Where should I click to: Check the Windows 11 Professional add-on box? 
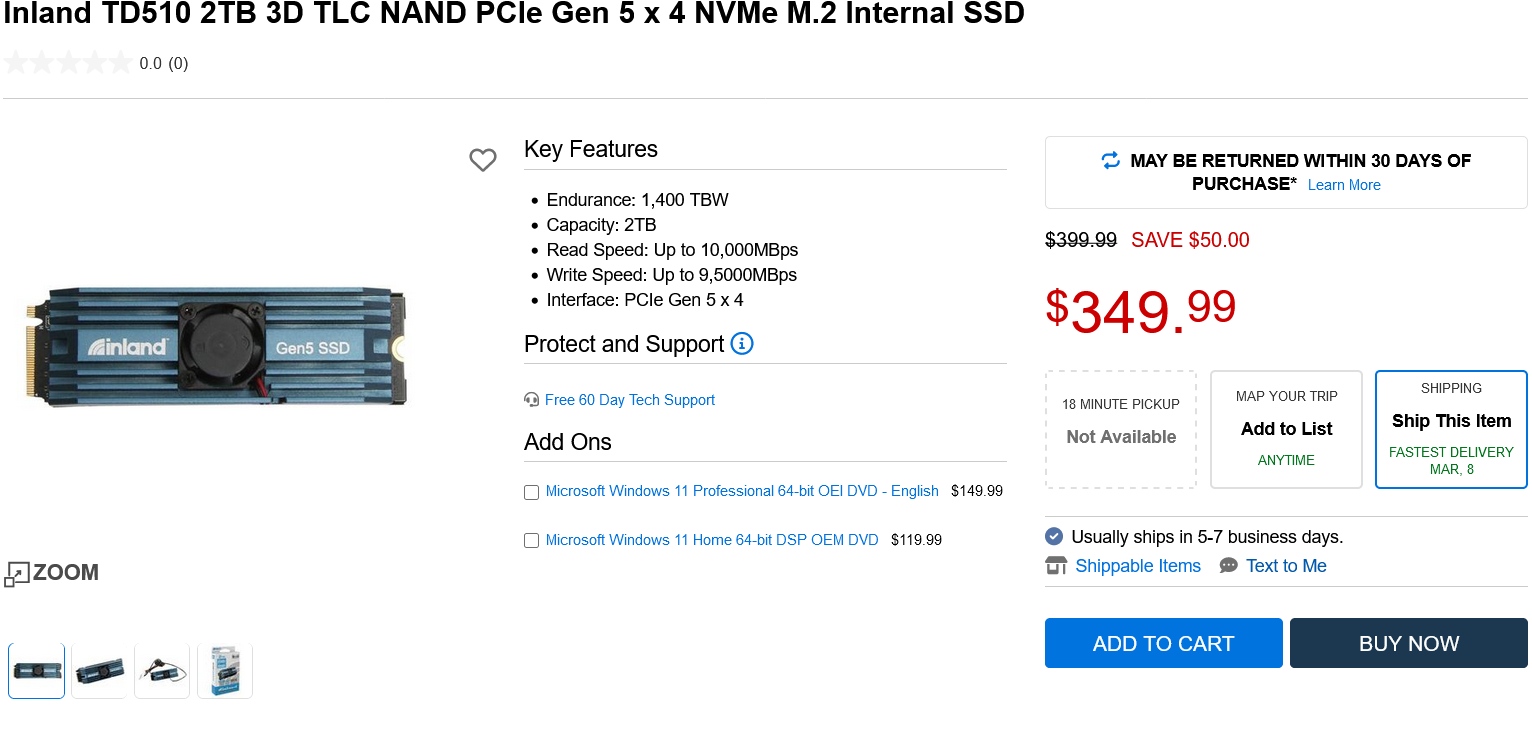coord(532,492)
